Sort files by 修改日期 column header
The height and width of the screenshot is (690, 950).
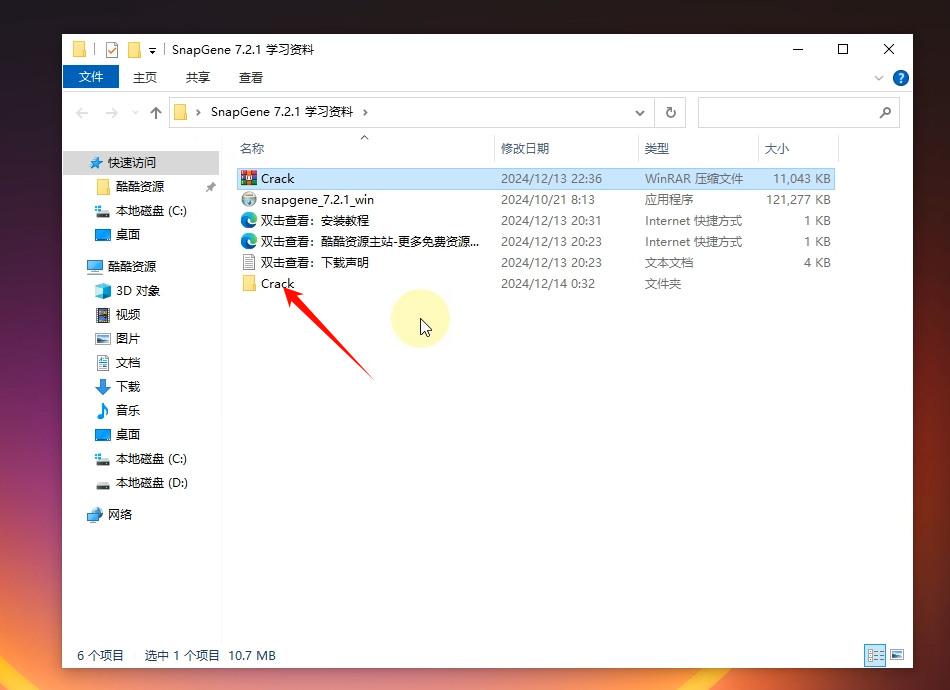point(525,148)
